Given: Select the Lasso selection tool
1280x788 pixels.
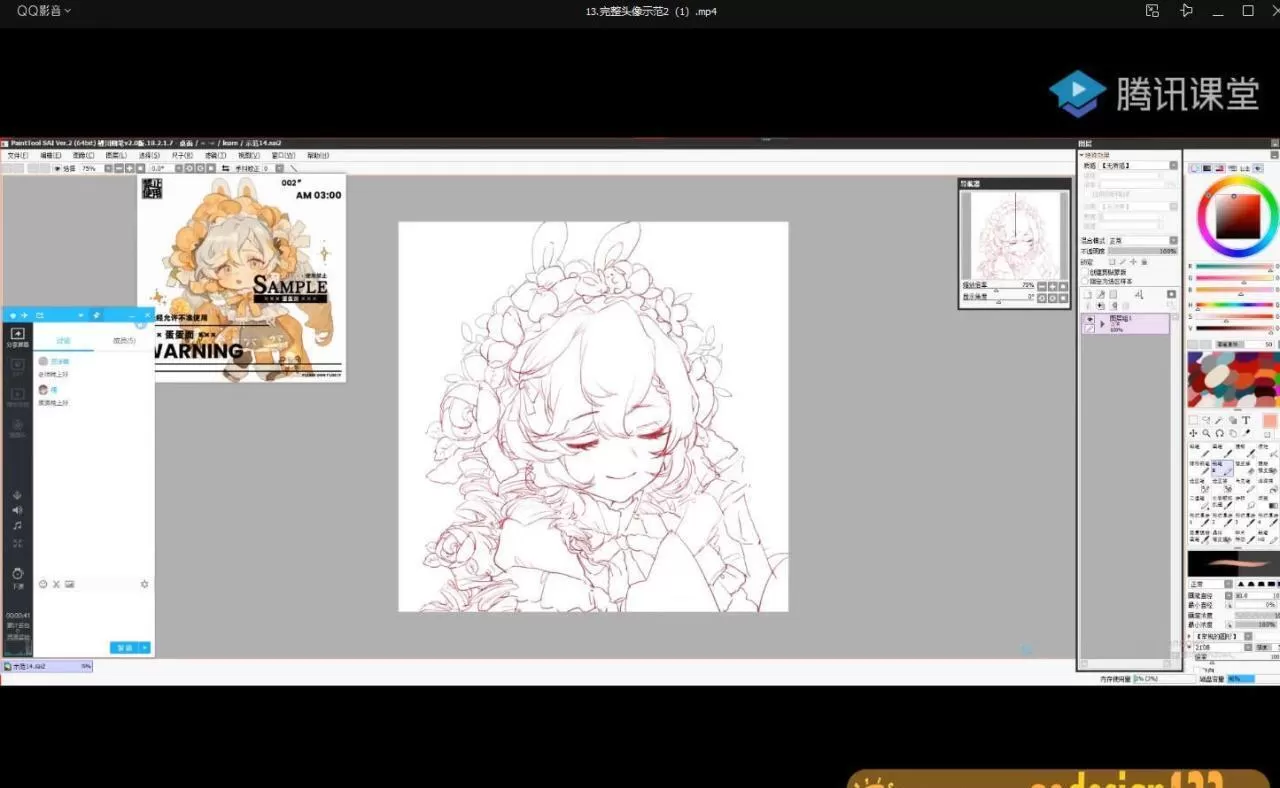Looking at the screenshot, I should click(1207, 420).
